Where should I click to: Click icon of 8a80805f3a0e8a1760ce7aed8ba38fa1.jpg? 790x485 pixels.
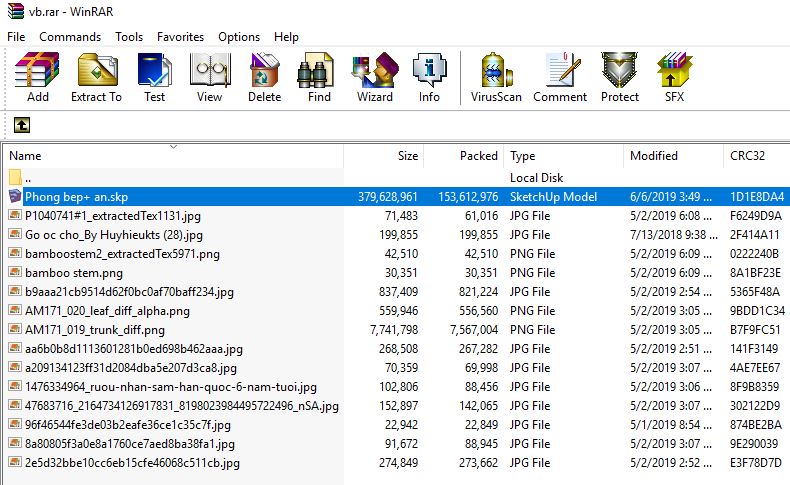coord(15,443)
